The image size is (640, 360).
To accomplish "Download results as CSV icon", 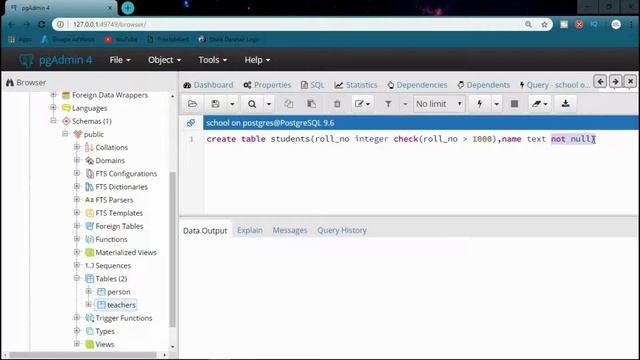I will tap(565, 104).
